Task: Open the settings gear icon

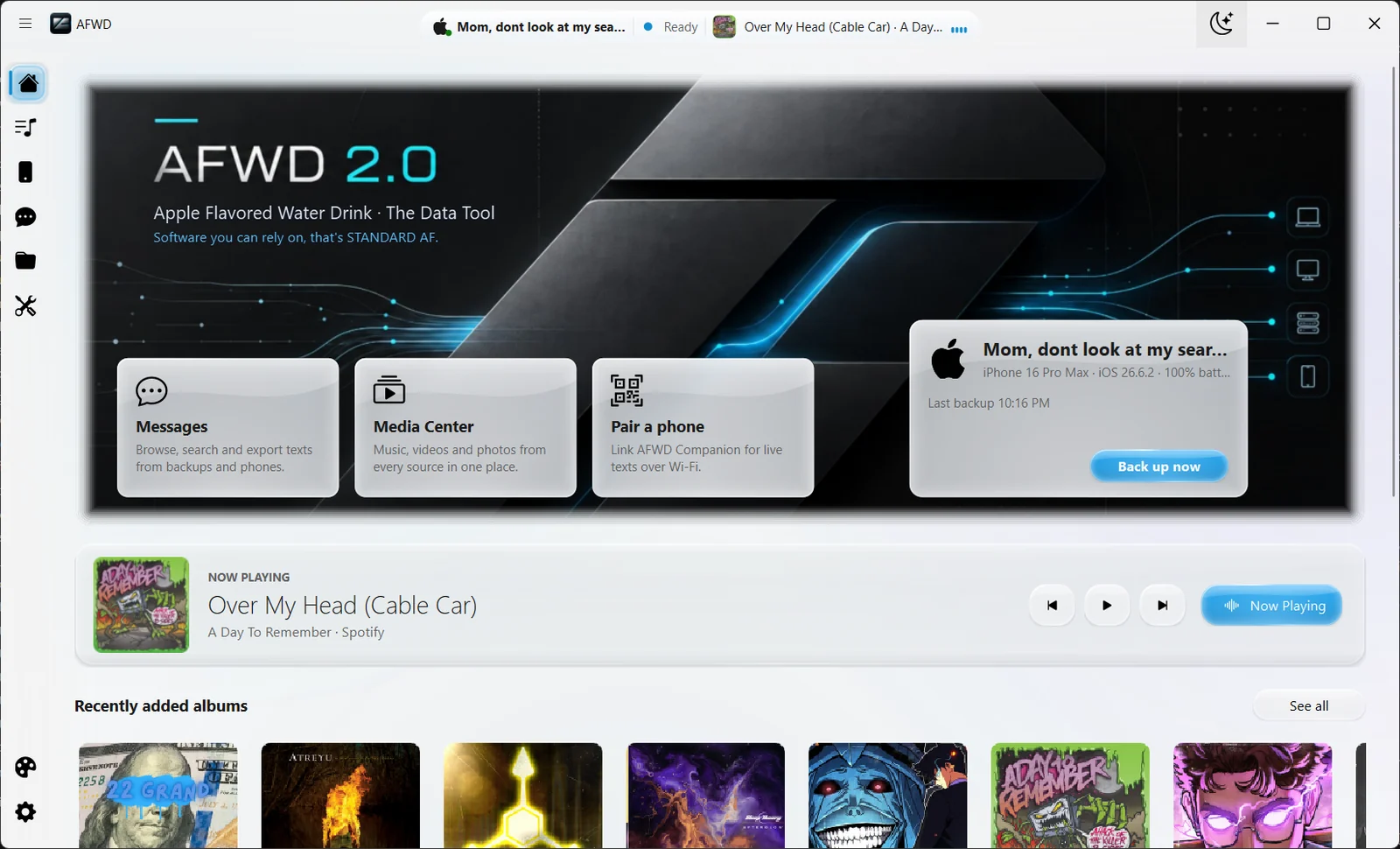Action: click(x=26, y=812)
